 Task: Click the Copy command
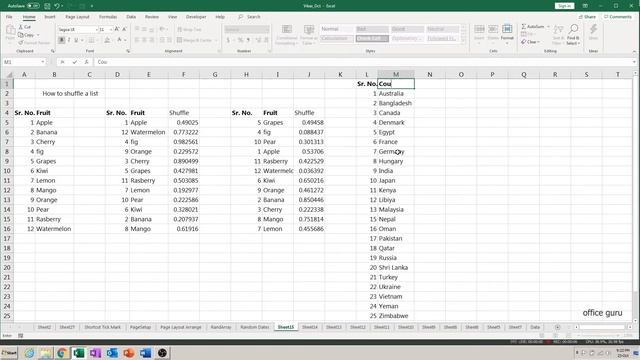pos(27,35)
